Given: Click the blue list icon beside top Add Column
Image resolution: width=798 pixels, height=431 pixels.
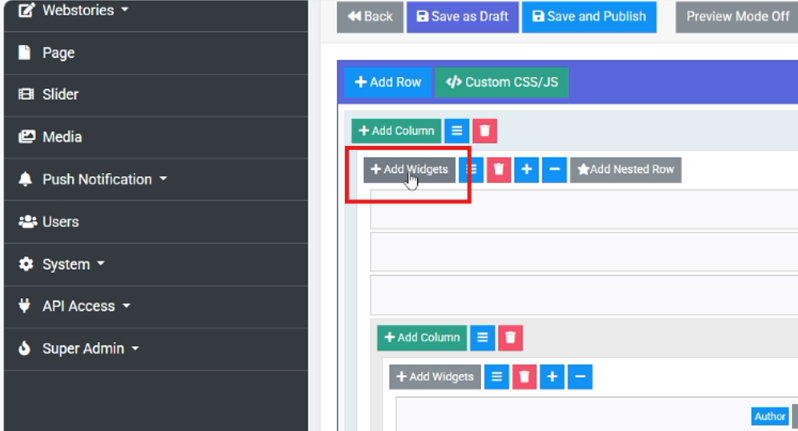Looking at the screenshot, I should [456, 131].
